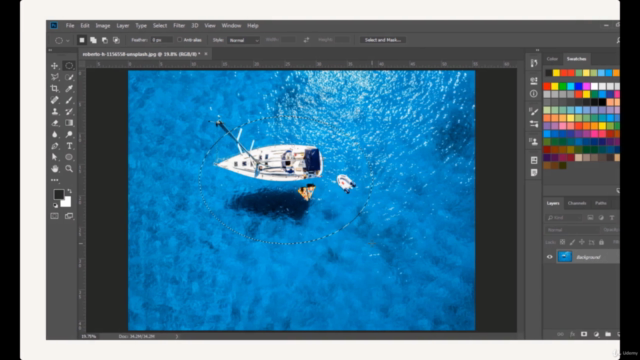Toggle lock all for the layer

point(601,242)
